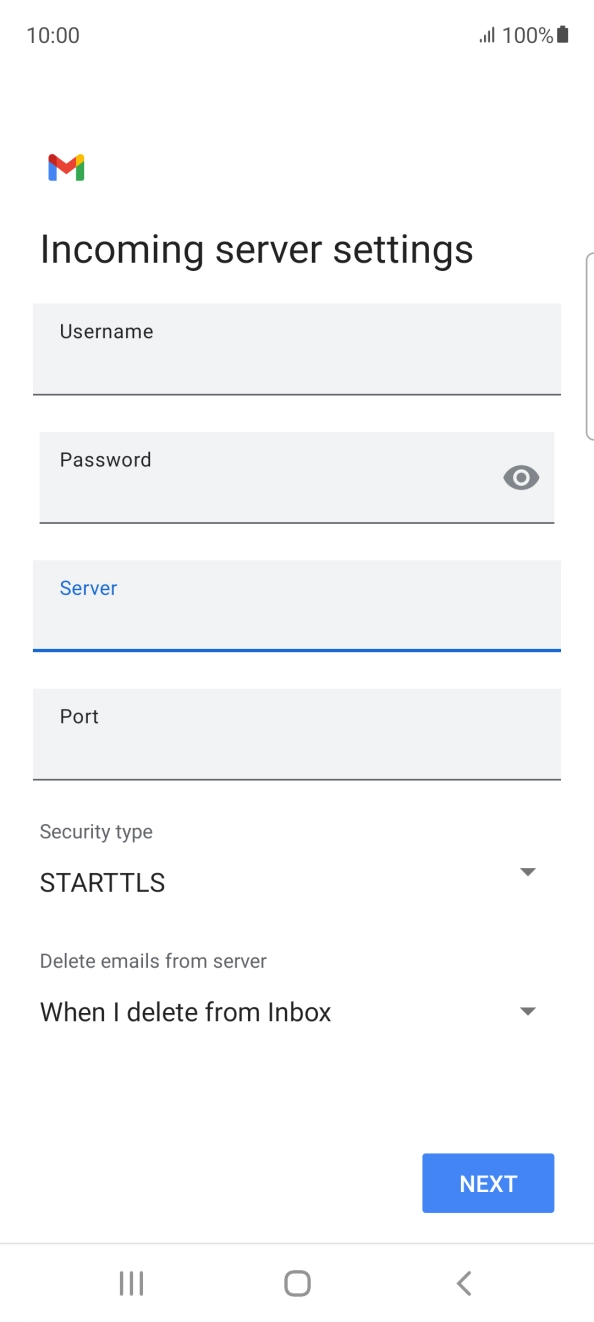Viewport: 594px width, 1322px height.
Task: Click the active Server input field
Action: tap(296, 606)
